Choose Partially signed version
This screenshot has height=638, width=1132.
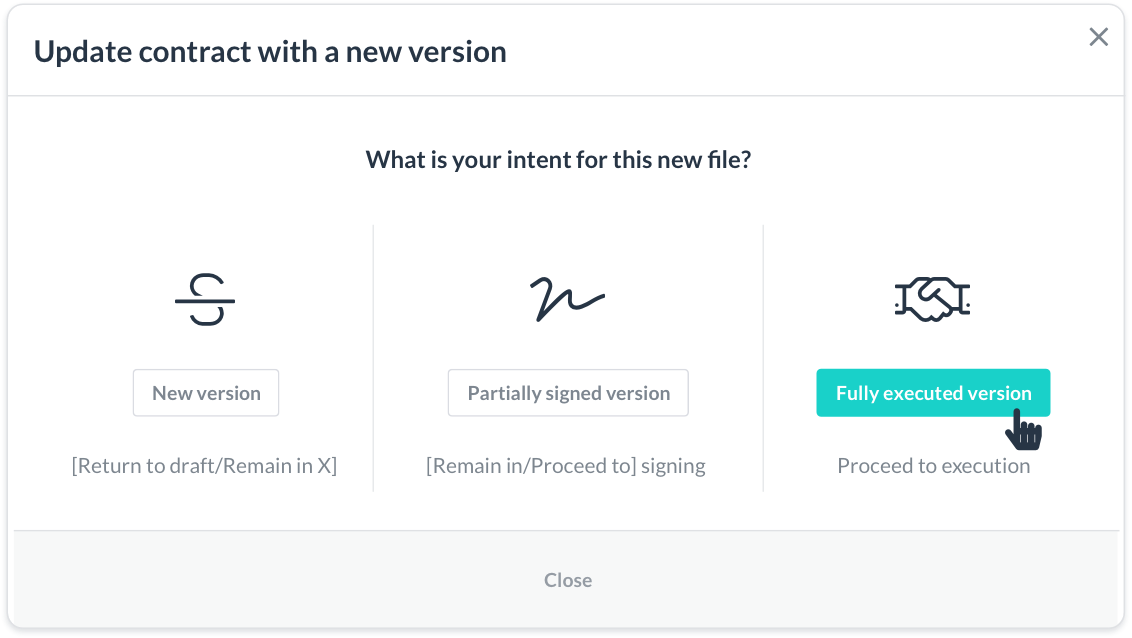[x=567, y=392]
